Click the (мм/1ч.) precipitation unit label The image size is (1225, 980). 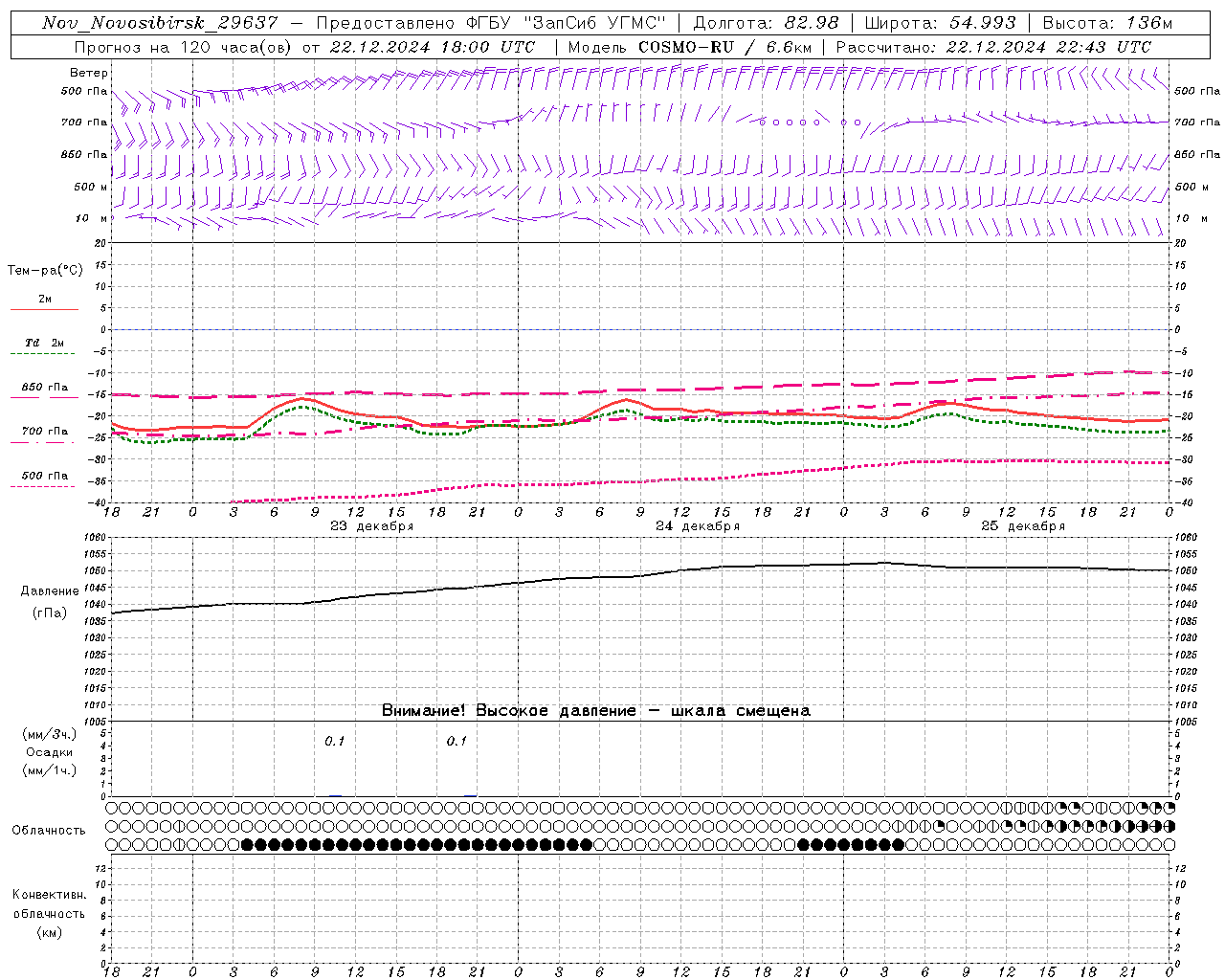50,770
